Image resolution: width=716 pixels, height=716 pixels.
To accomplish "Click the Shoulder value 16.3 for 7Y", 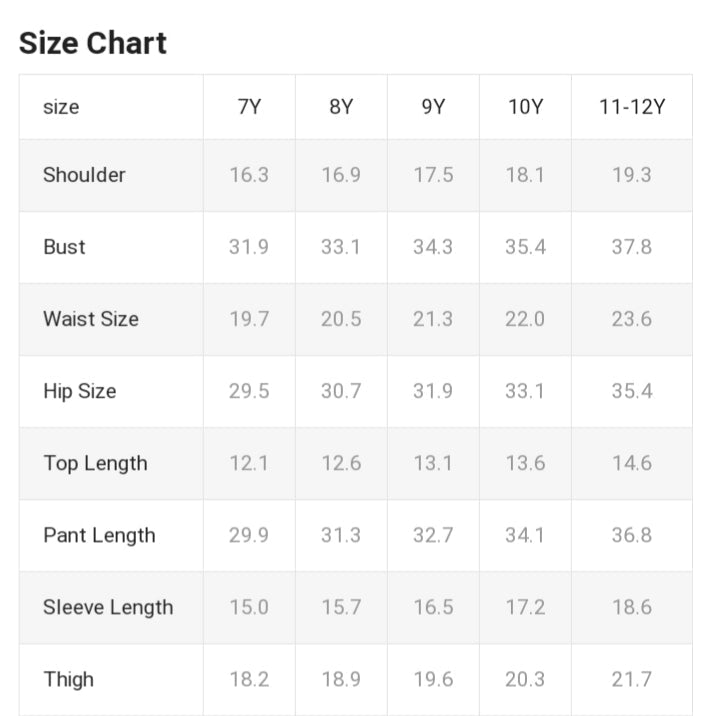I will tap(249, 175).
